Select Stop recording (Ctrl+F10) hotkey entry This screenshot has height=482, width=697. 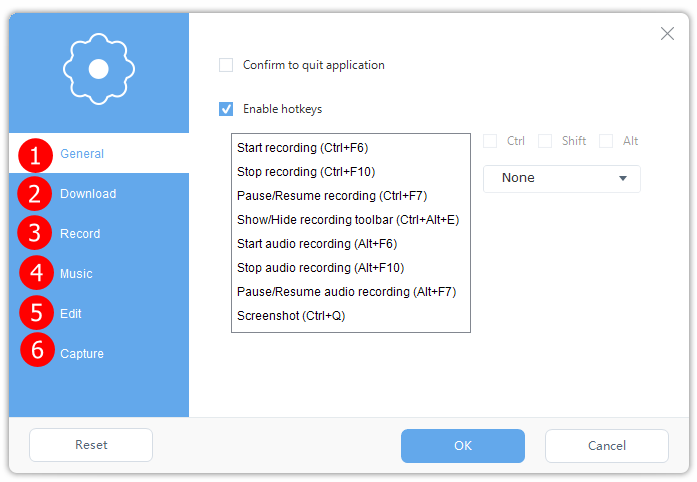click(351, 172)
